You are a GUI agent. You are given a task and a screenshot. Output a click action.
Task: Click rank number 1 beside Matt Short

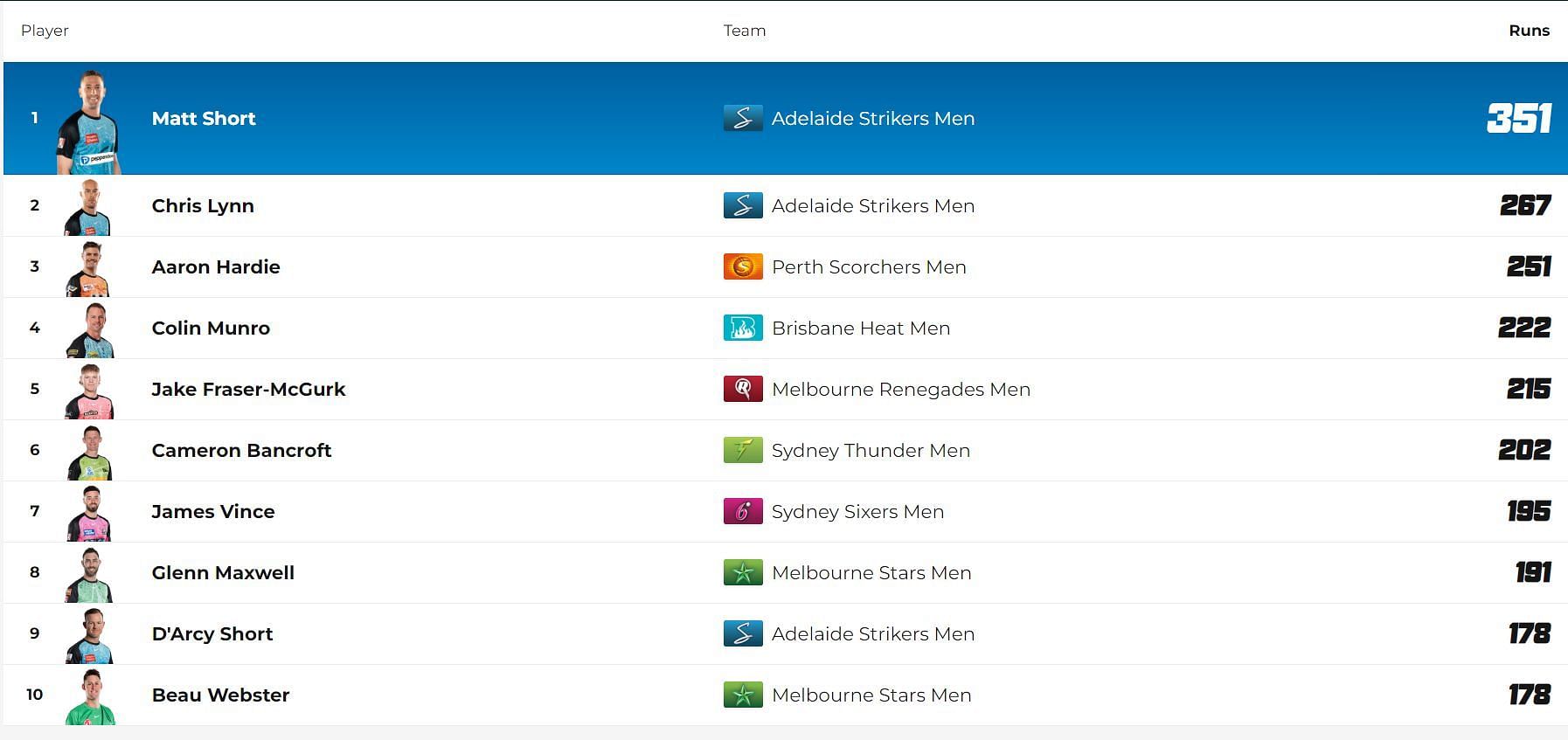[x=35, y=117]
